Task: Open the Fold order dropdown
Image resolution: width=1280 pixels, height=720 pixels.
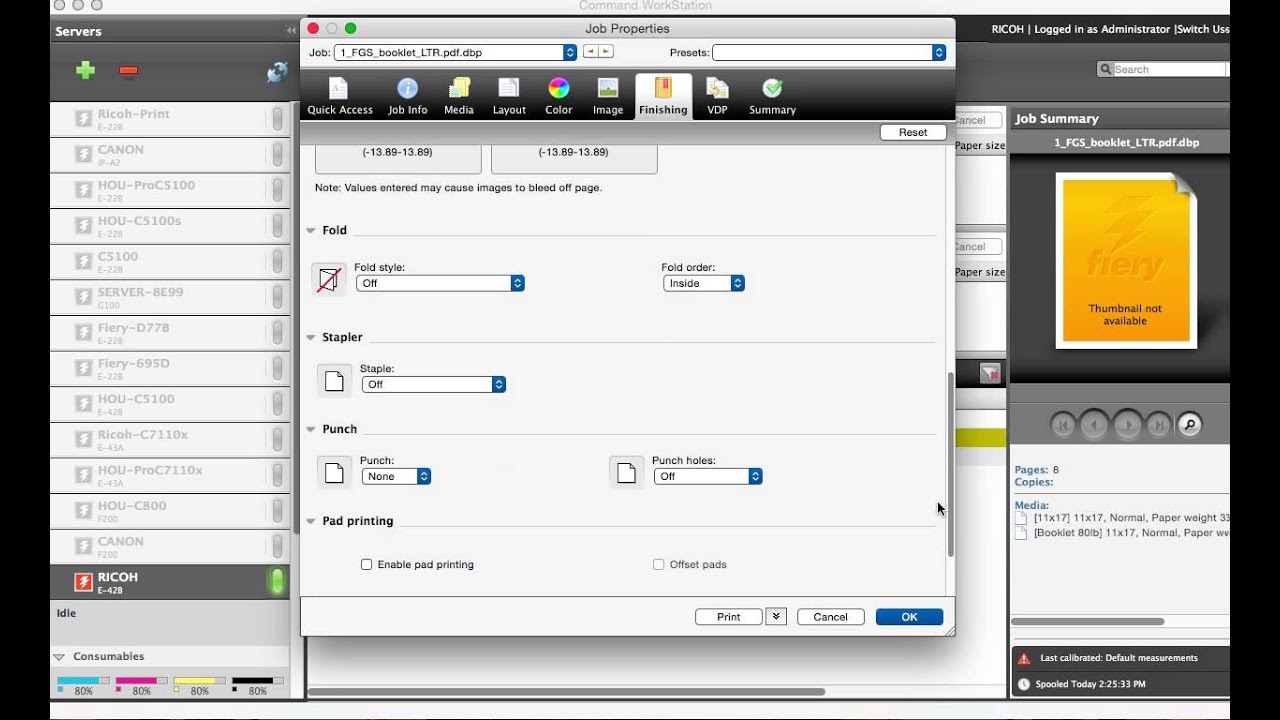Action: click(x=704, y=283)
